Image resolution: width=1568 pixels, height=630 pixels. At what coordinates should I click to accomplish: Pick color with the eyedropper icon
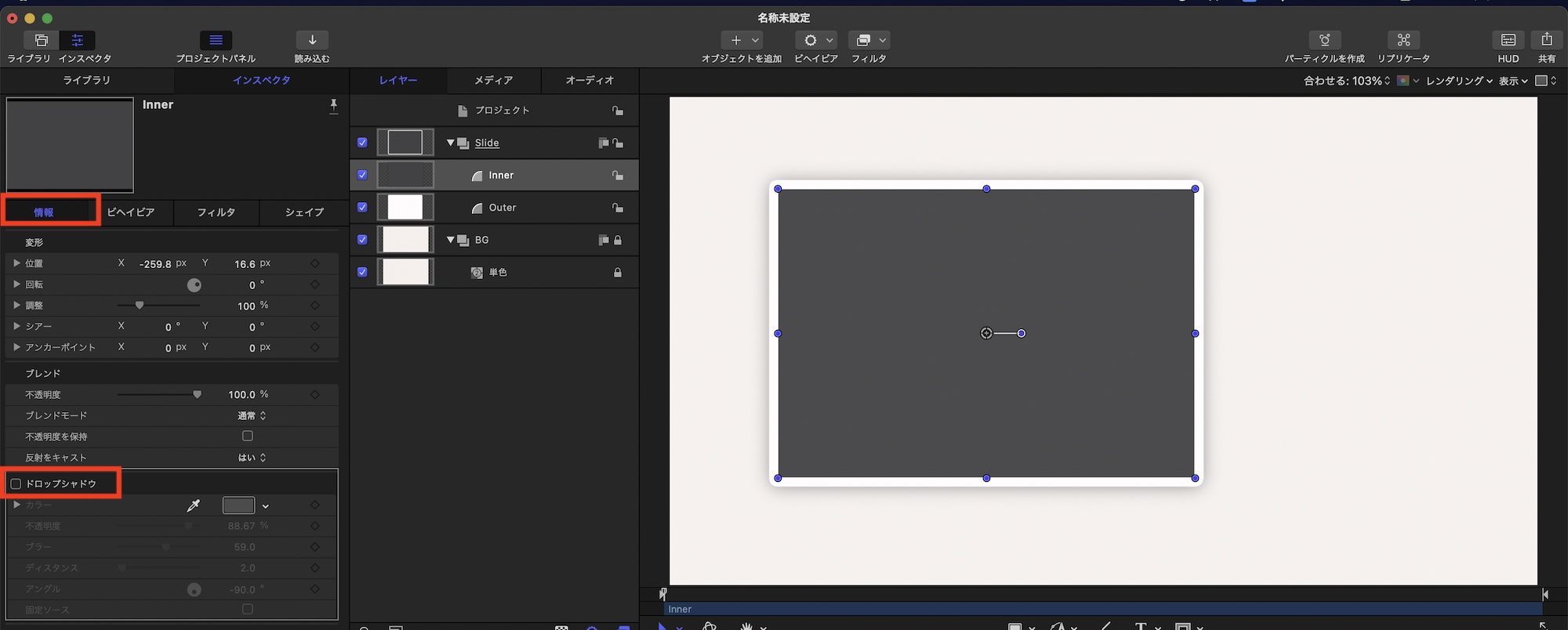click(x=193, y=505)
